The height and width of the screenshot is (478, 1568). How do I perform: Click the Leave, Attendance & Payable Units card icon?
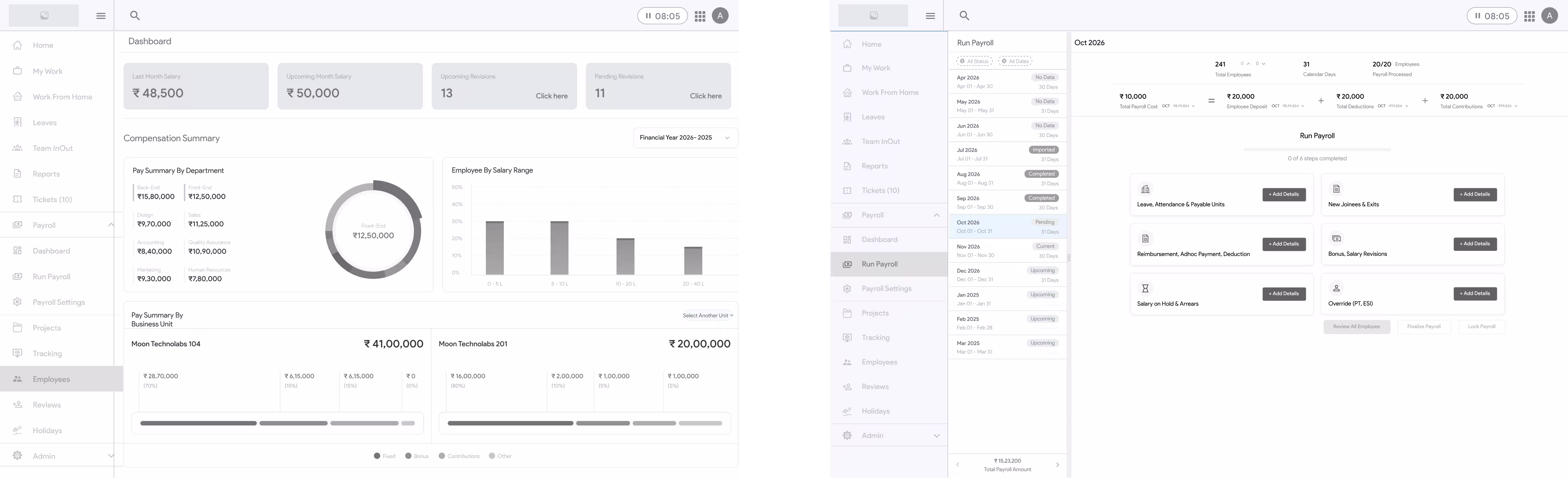[1145, 189]
